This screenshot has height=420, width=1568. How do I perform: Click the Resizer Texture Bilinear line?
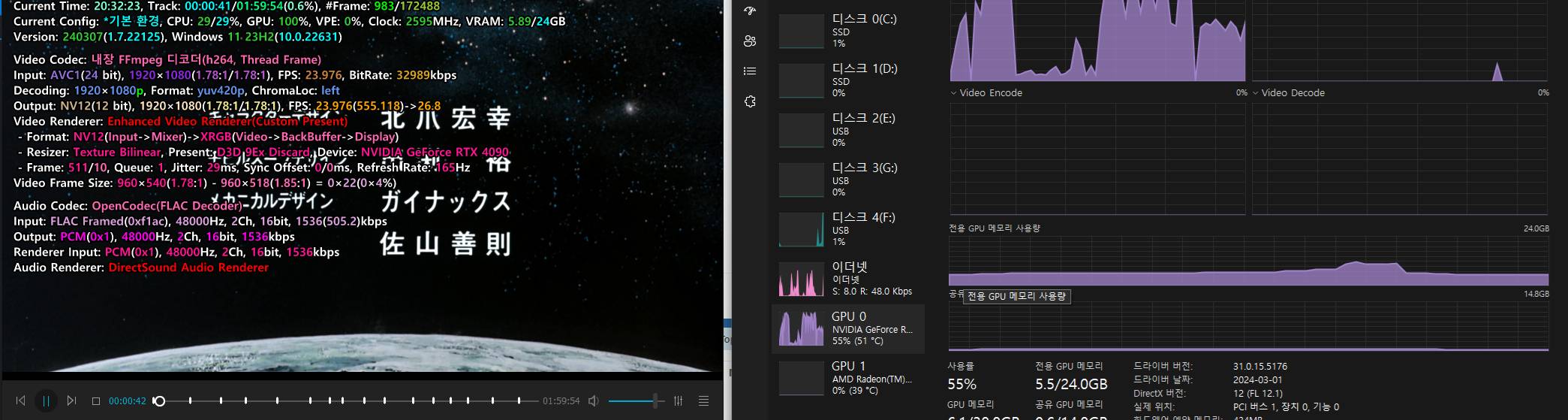[x=263, y=153]
